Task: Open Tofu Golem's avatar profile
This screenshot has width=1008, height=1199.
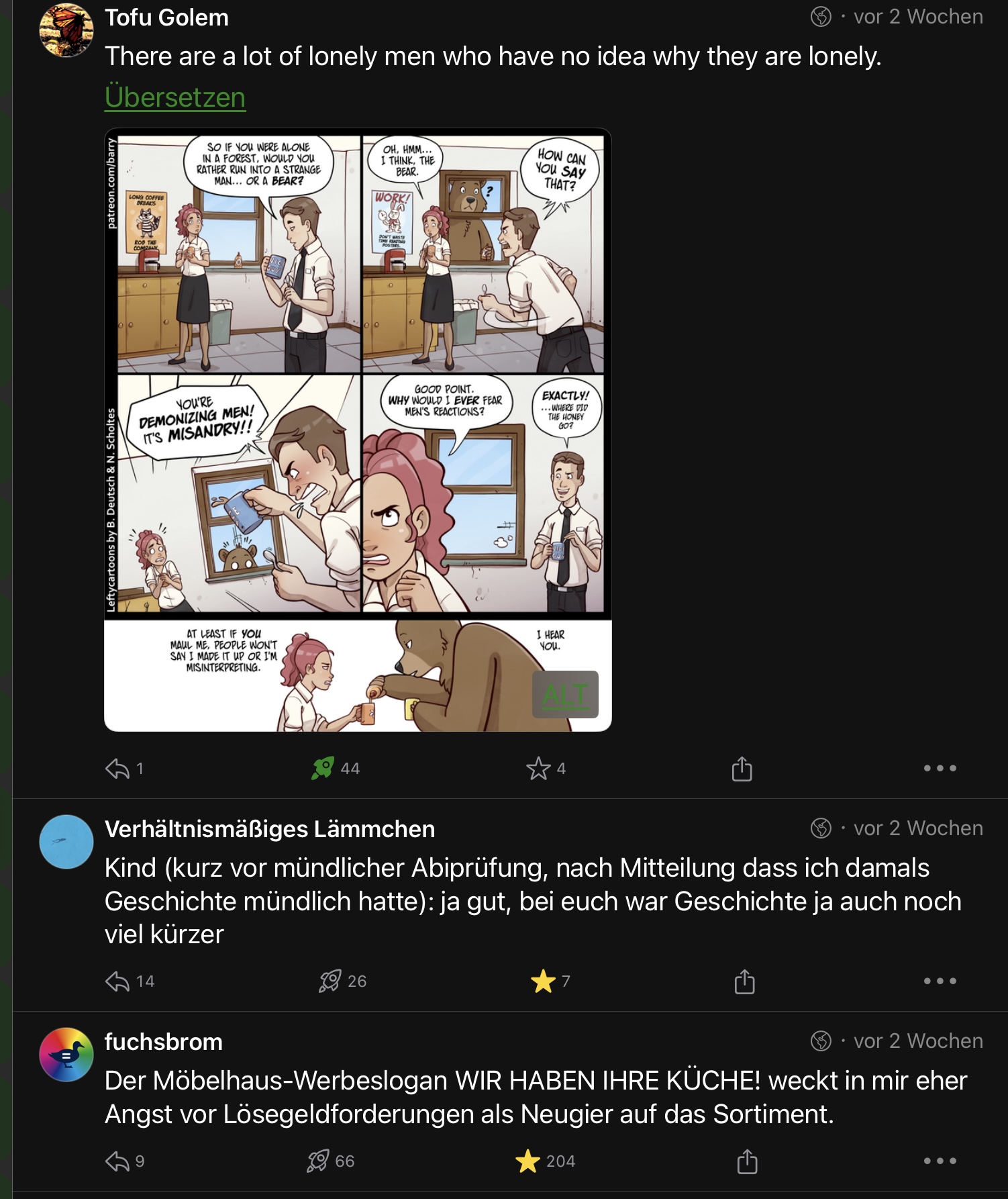Action: [x=66, y=31]
